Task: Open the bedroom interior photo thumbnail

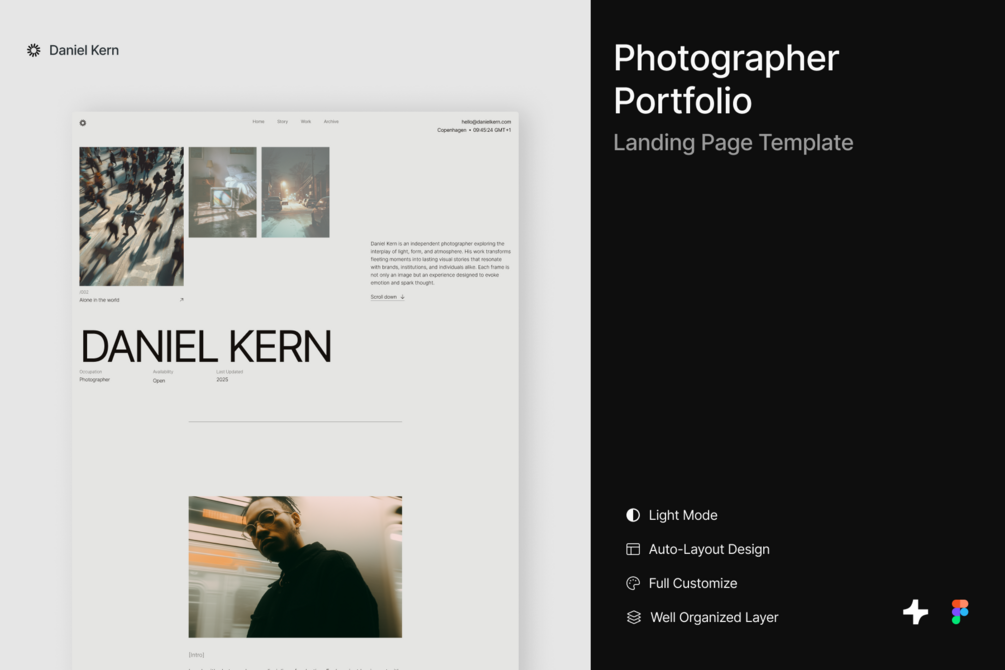Action: click(222, 192)
